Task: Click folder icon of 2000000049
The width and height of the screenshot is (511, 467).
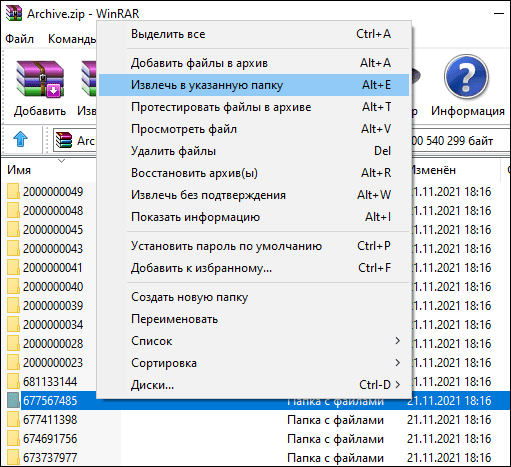Action: (13, 192)
